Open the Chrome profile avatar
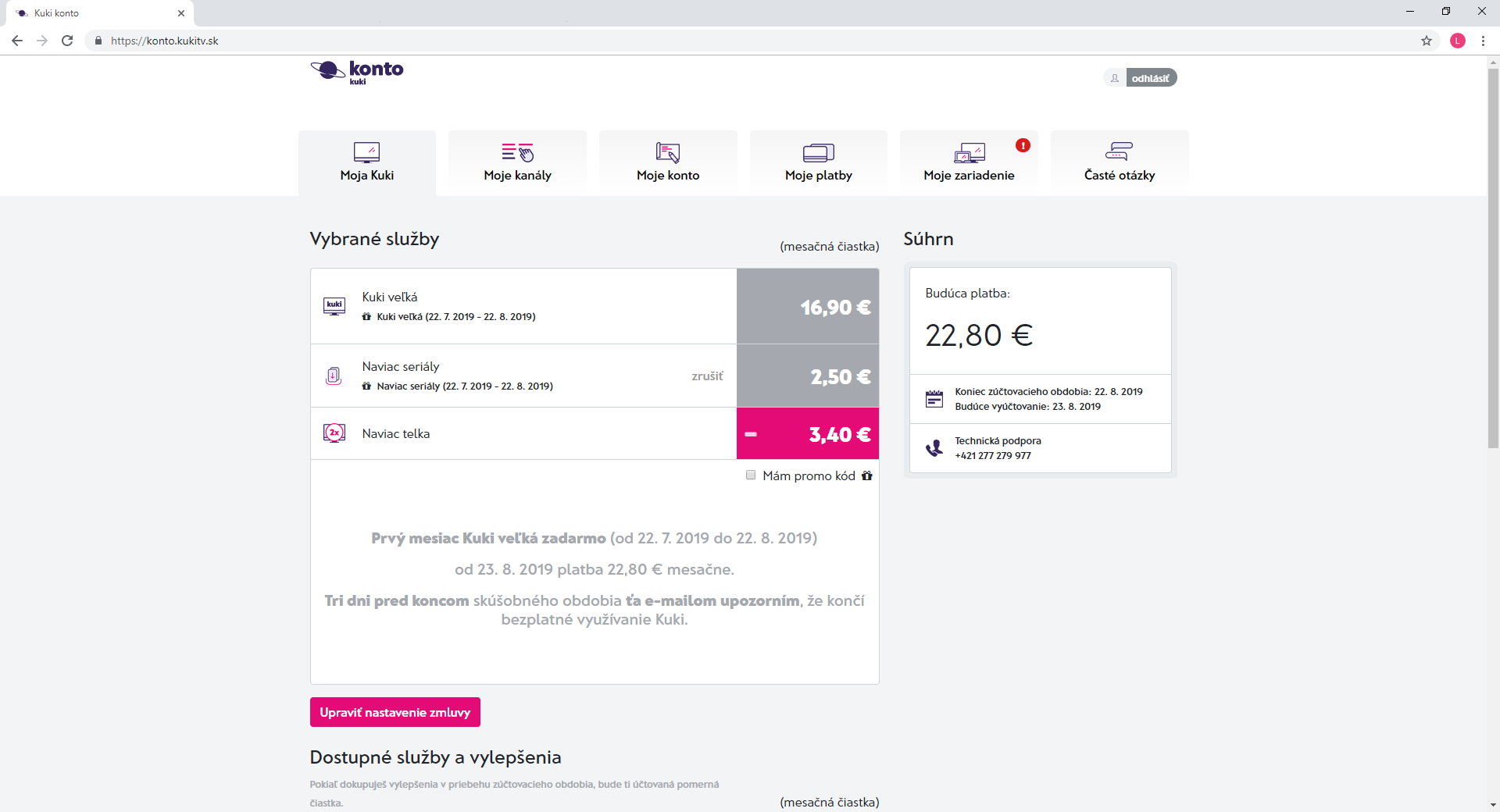This screenshot has height=812, width=1500. point(1458,41)
